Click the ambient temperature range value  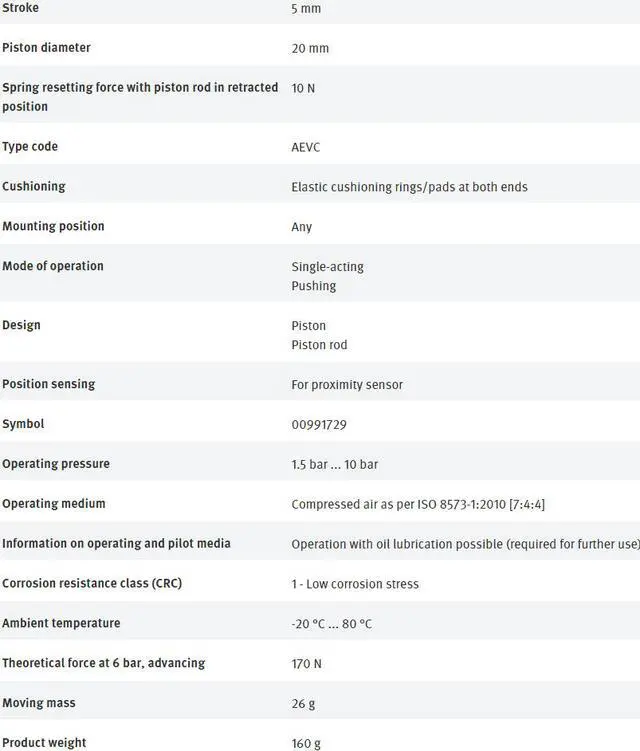coord(331,624)
